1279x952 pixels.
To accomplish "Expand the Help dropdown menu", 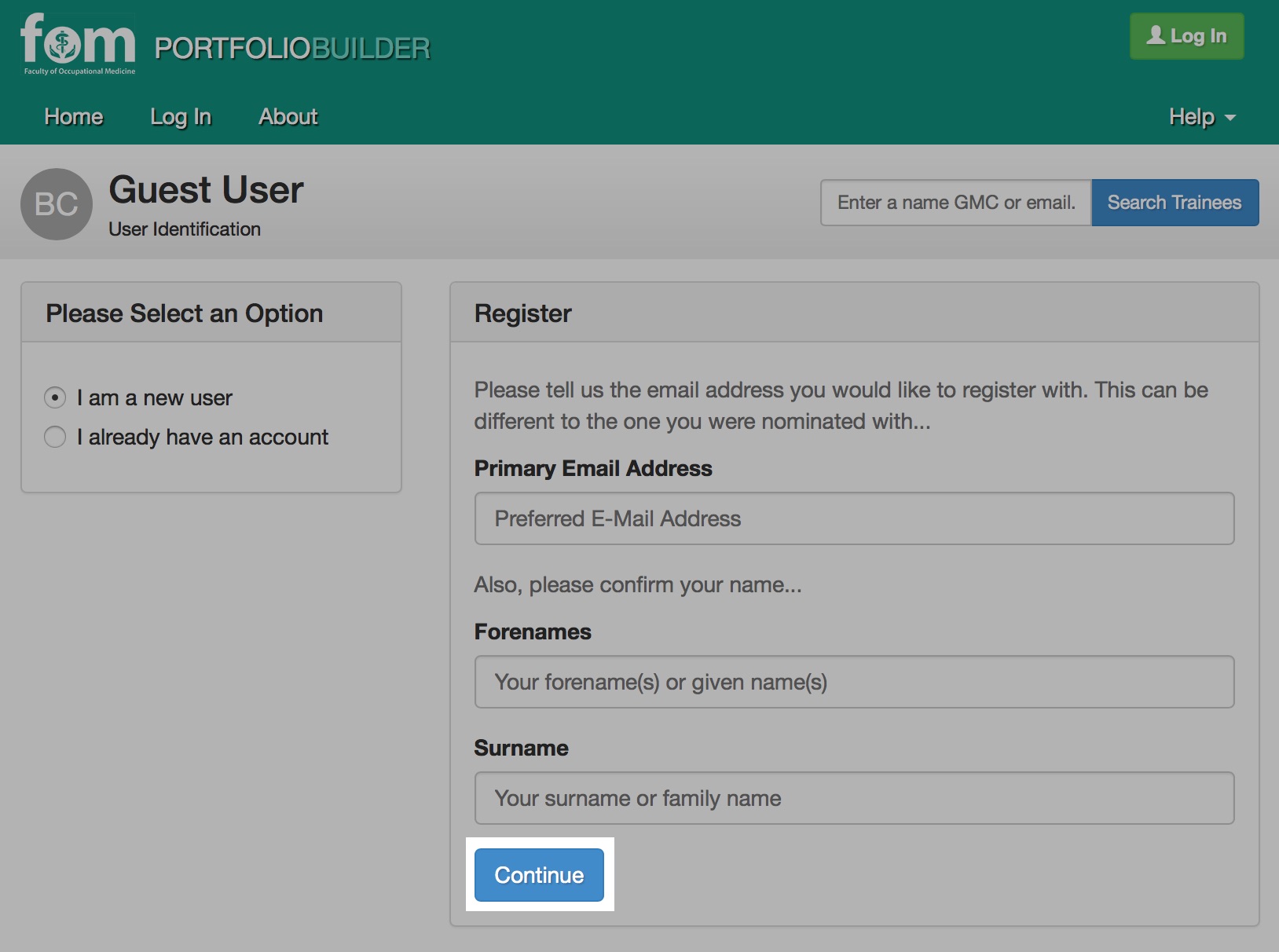I will [1202, 117].
